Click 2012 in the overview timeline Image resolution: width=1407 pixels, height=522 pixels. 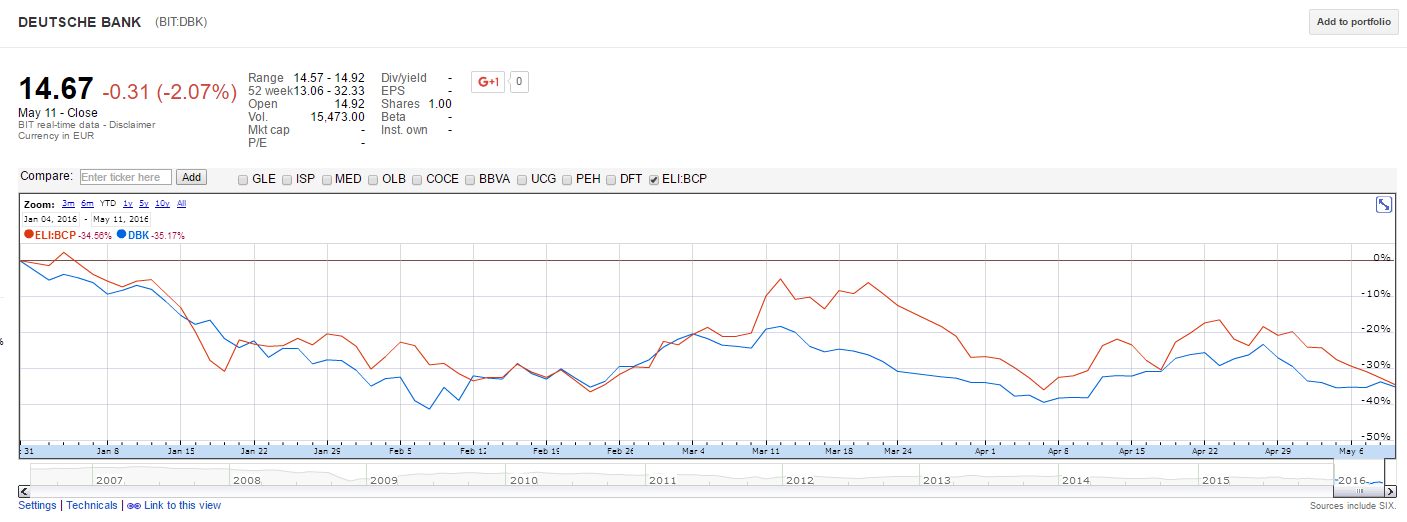pyautogui.click(x=800, y=481)
